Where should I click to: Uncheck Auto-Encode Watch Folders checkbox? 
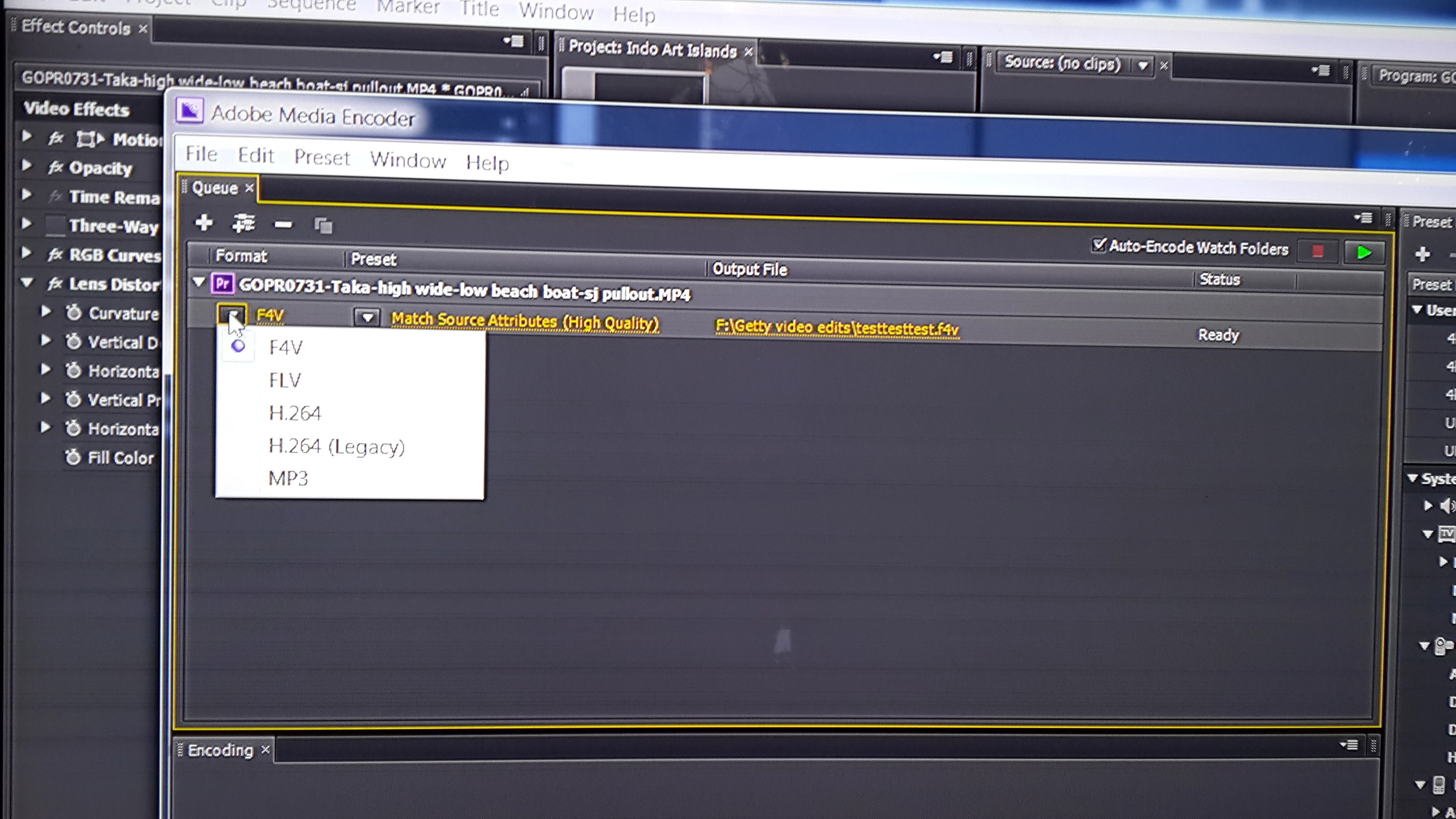1098,245
